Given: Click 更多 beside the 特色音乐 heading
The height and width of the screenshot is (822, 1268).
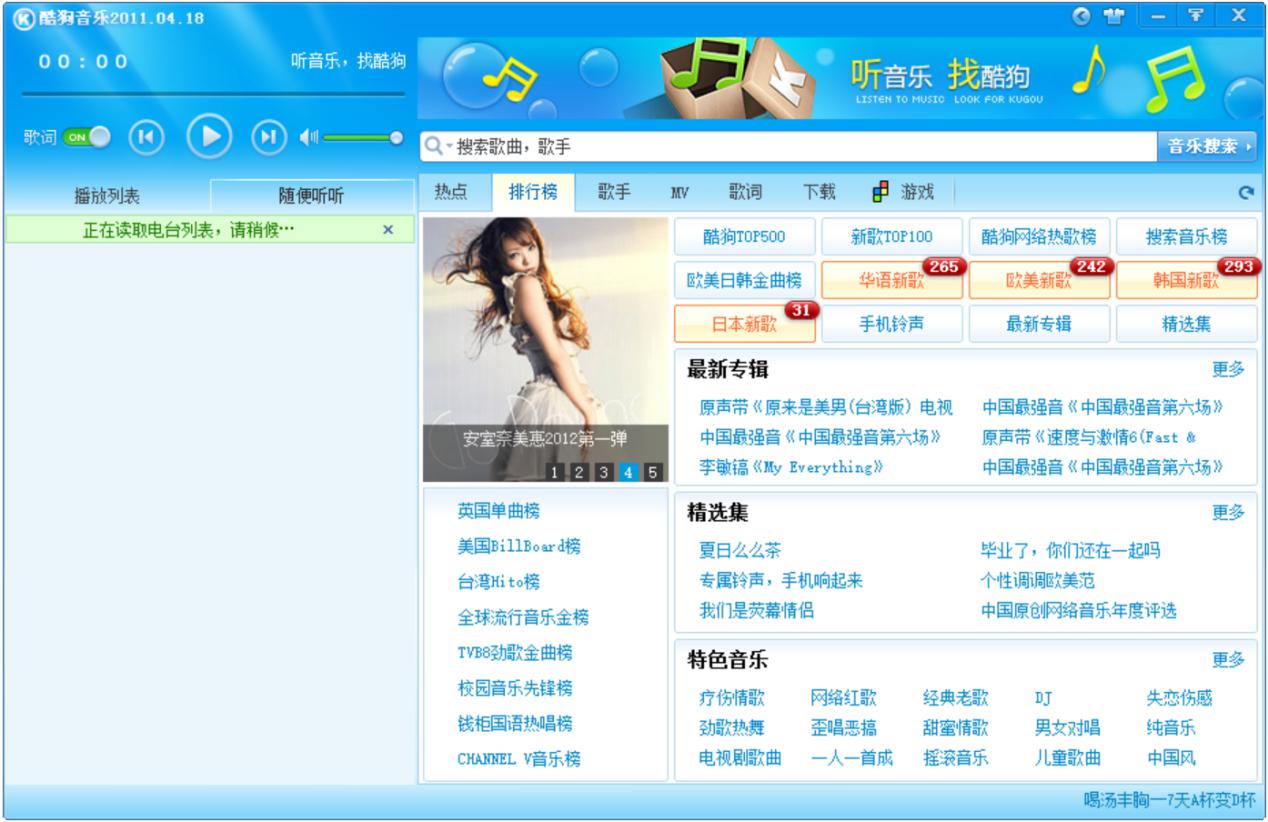Looking at the screenshot, I should (x=1228, y=660).
